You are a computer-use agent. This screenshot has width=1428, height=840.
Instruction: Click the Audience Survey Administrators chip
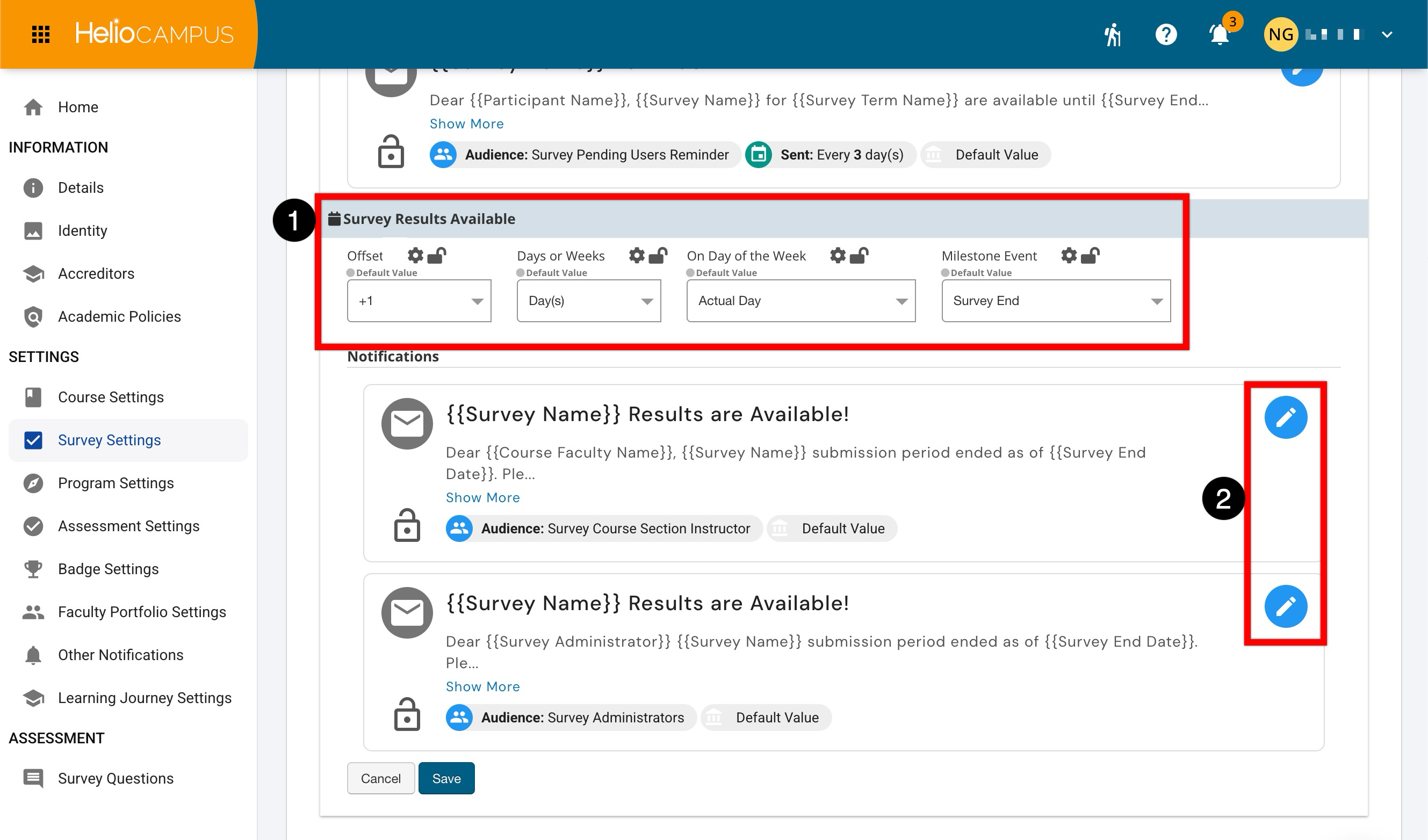571,718
